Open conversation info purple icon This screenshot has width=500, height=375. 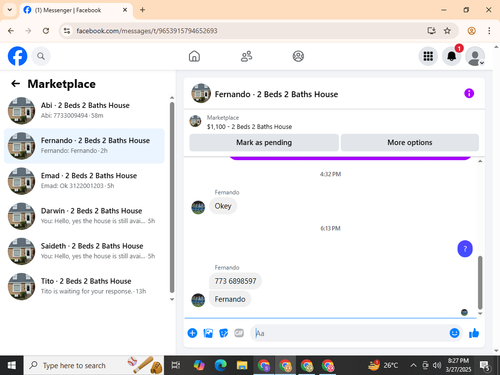click(469, 93)
